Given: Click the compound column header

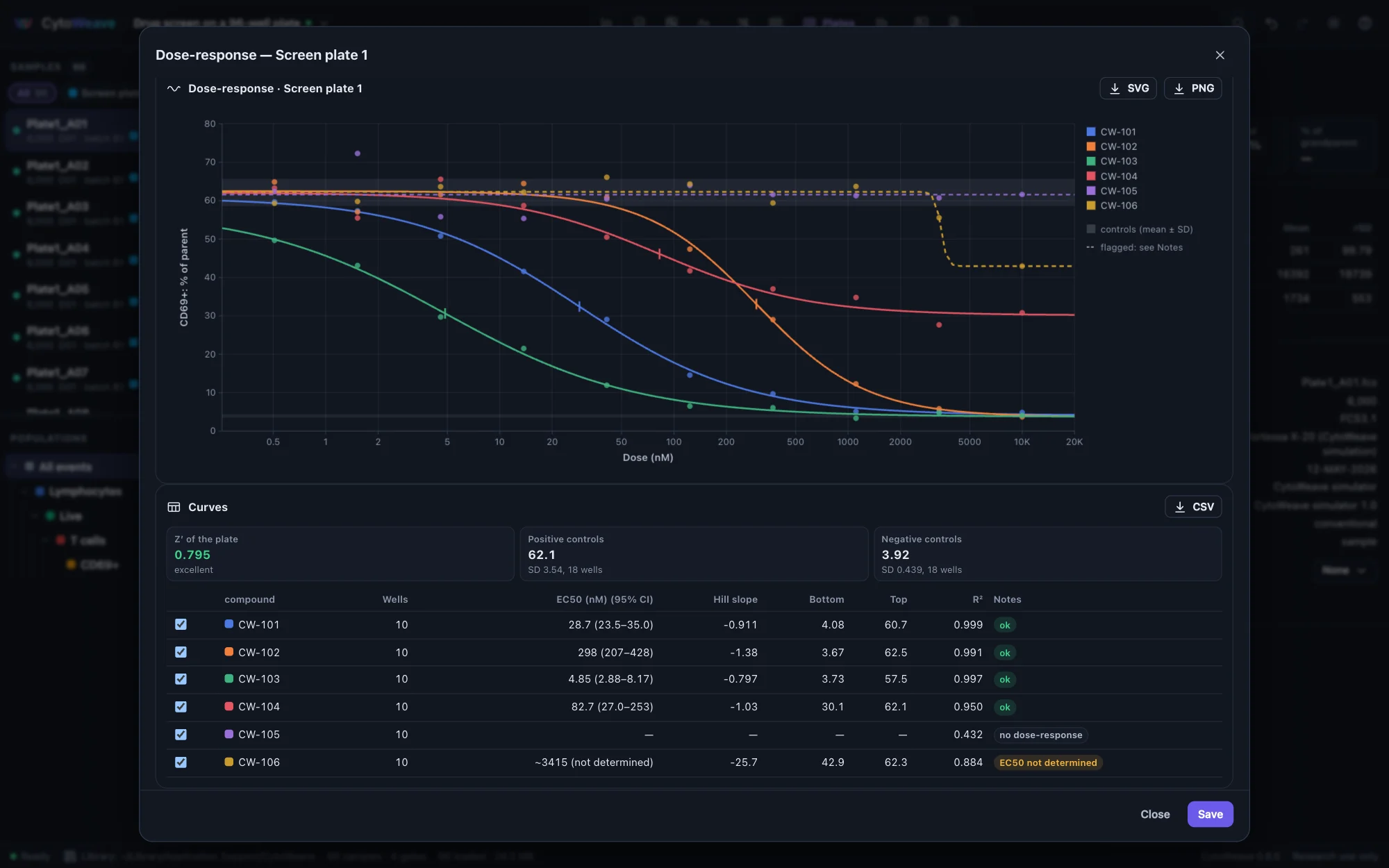Looking at the screenshot, I should click(x=249, y=599).
